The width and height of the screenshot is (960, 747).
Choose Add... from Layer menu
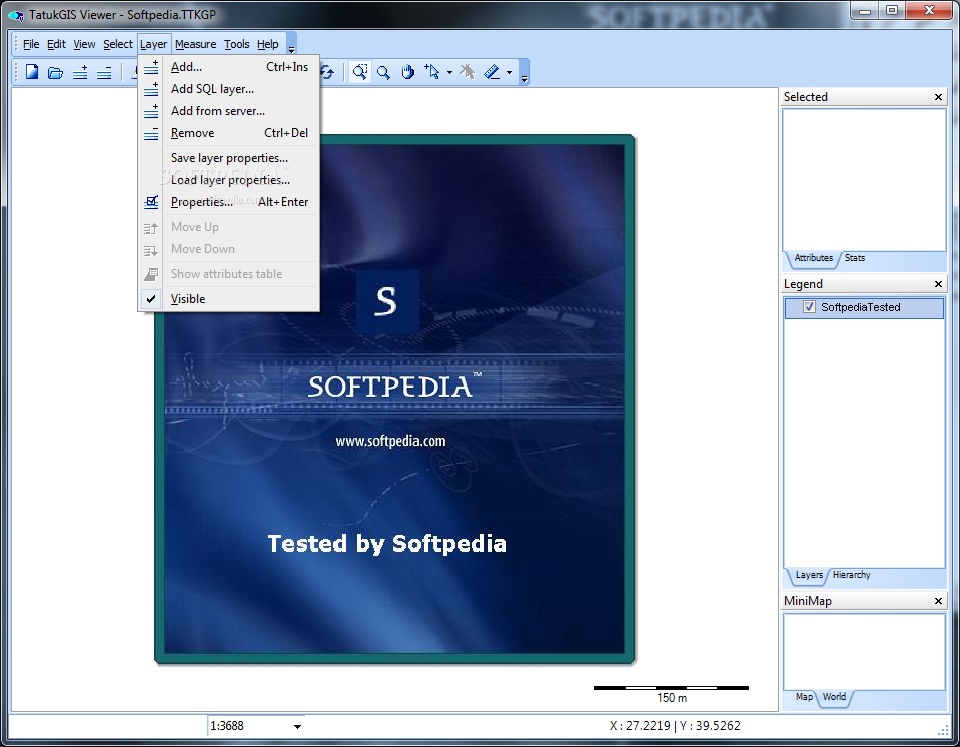tap(229, 67)
